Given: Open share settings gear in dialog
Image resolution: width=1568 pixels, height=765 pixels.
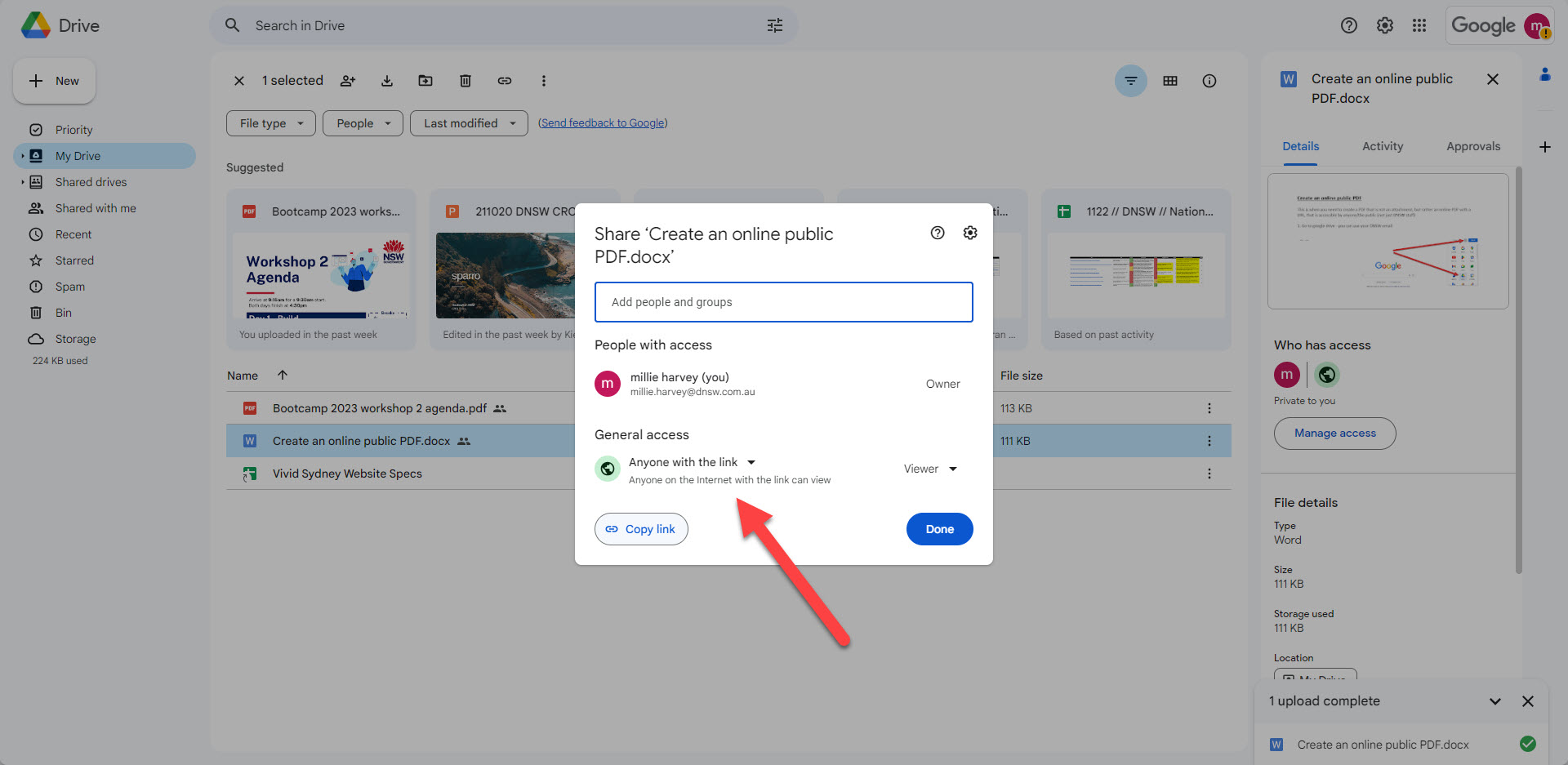Looking at the screenshot, I should [x=970, y=233].
